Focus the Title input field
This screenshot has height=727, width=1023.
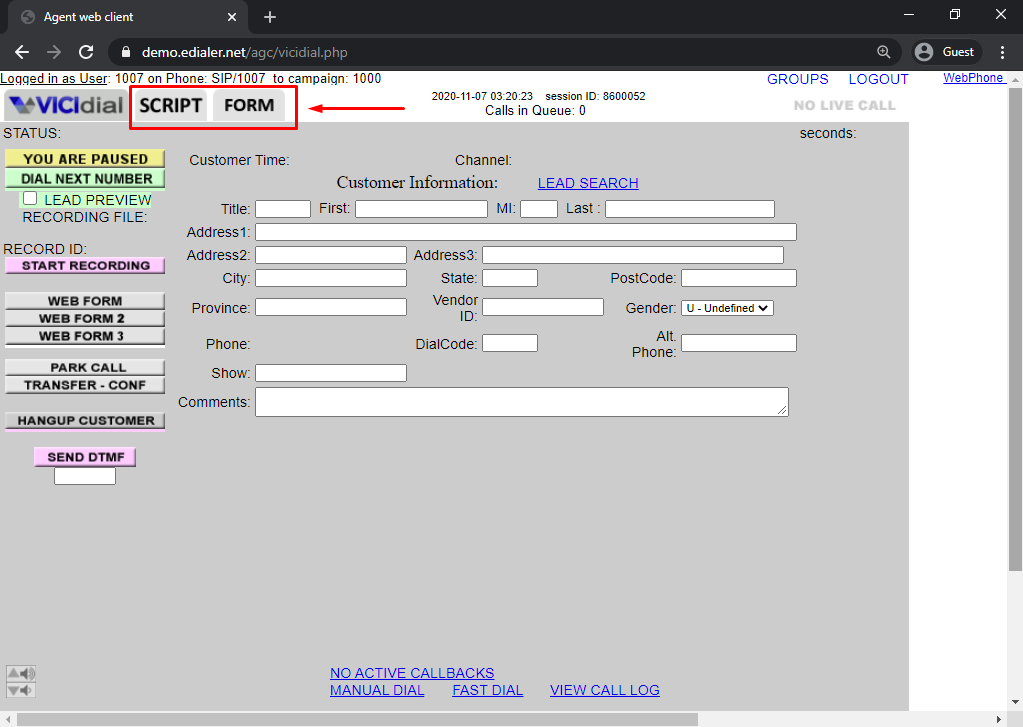click(x=282, y=209)
